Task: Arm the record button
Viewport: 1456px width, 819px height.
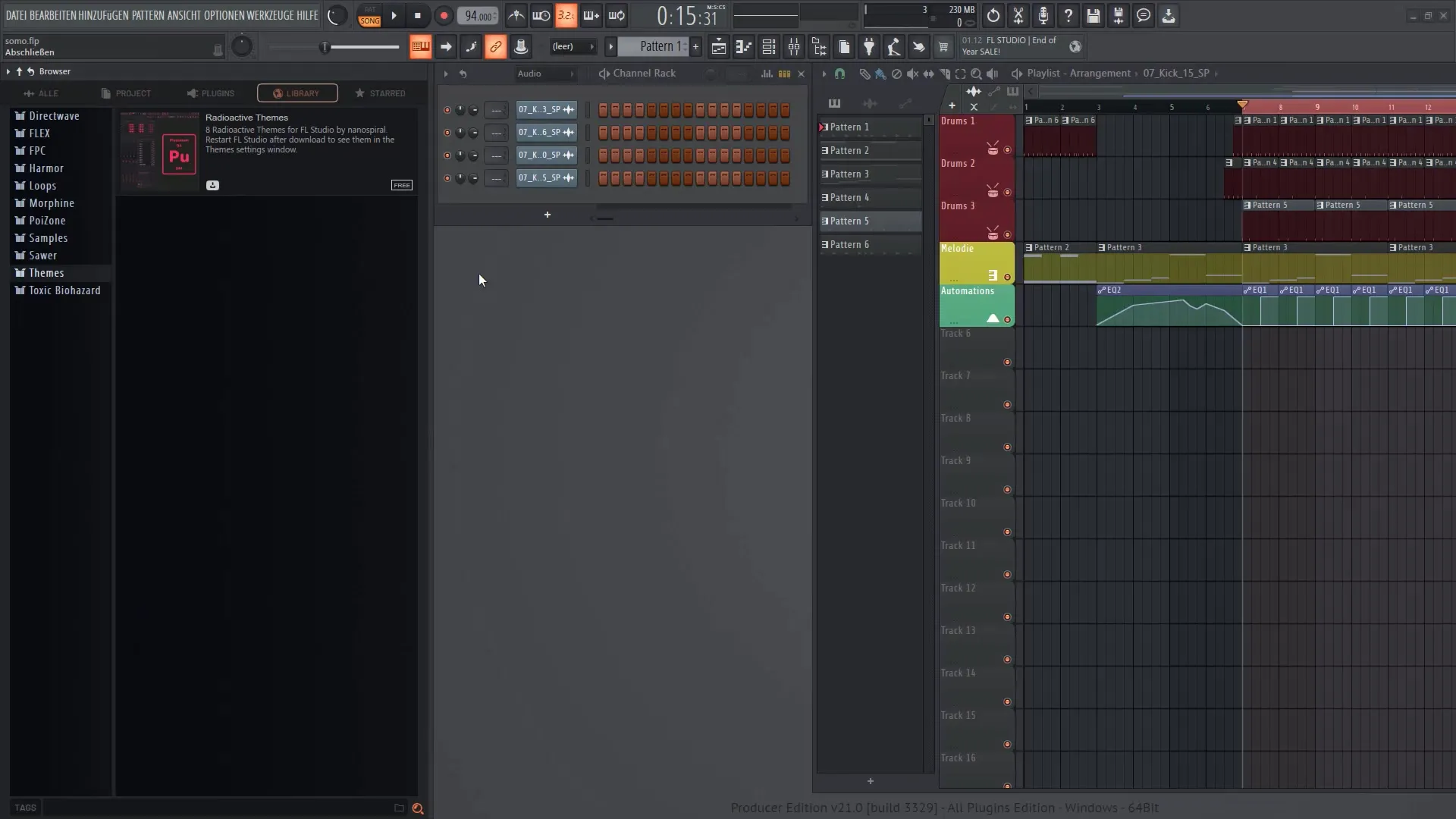Action: (444, 16)
